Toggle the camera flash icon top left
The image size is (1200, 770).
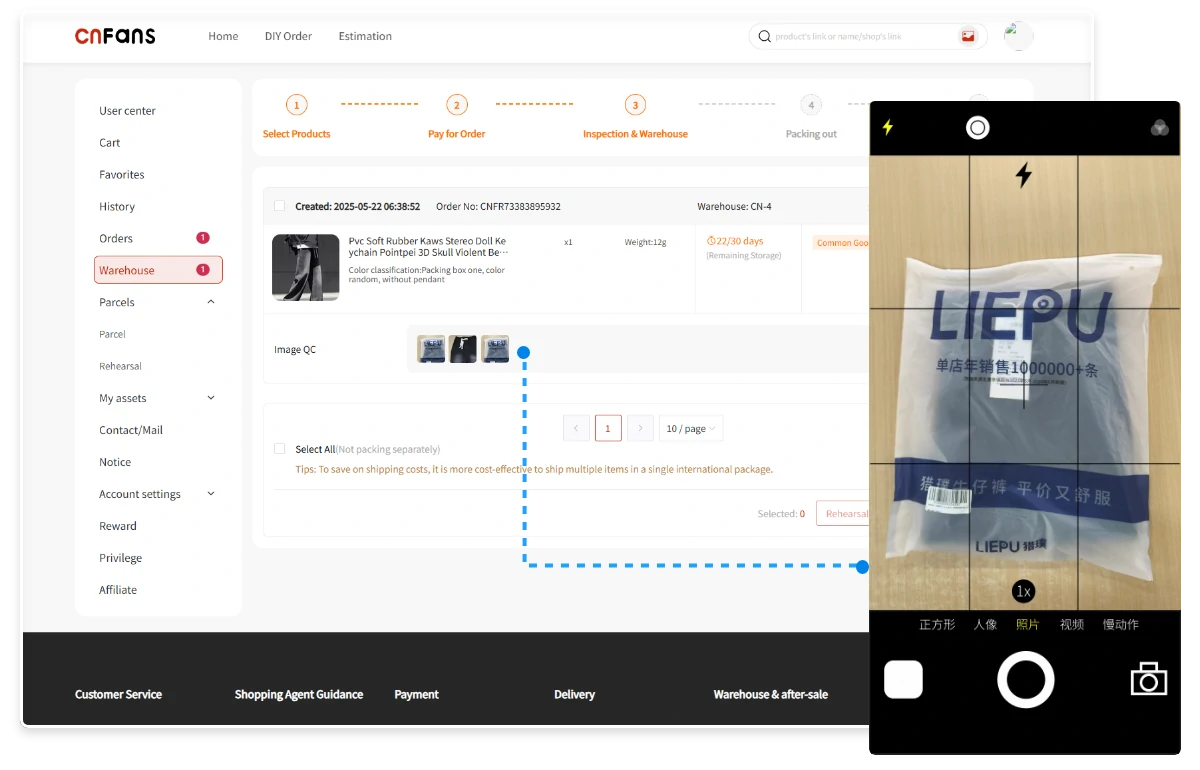coord(887,127)
